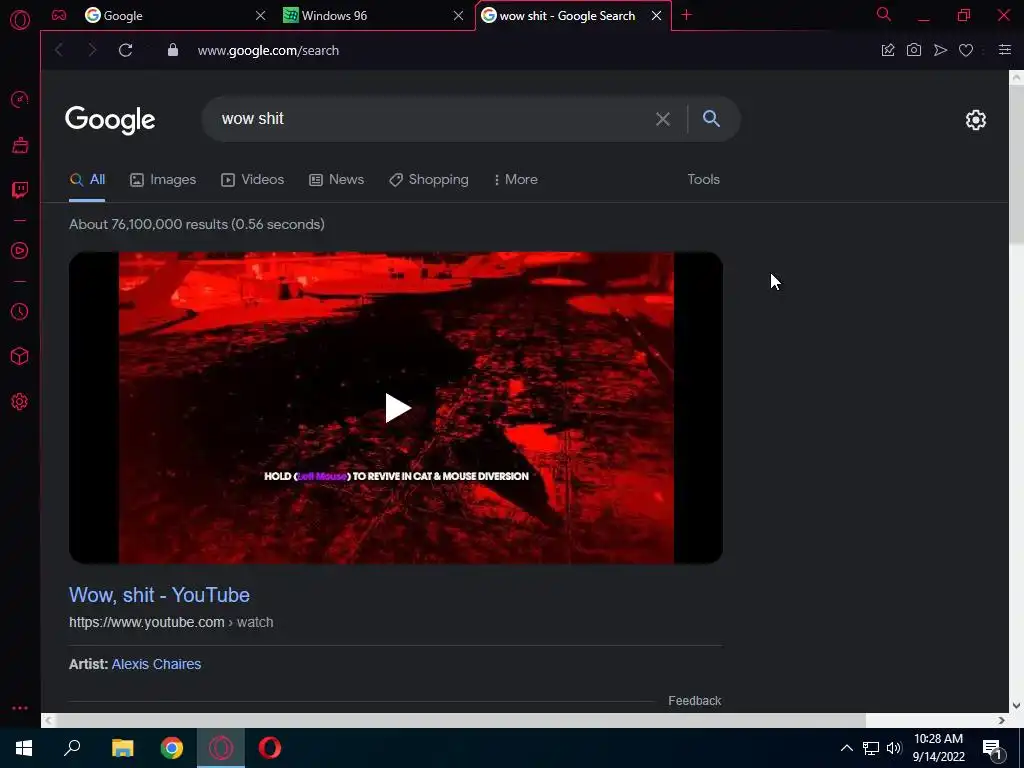The width and height of the screenshot is (1024, 768).
Task: Click the Google logo
Action: [110, 120]
